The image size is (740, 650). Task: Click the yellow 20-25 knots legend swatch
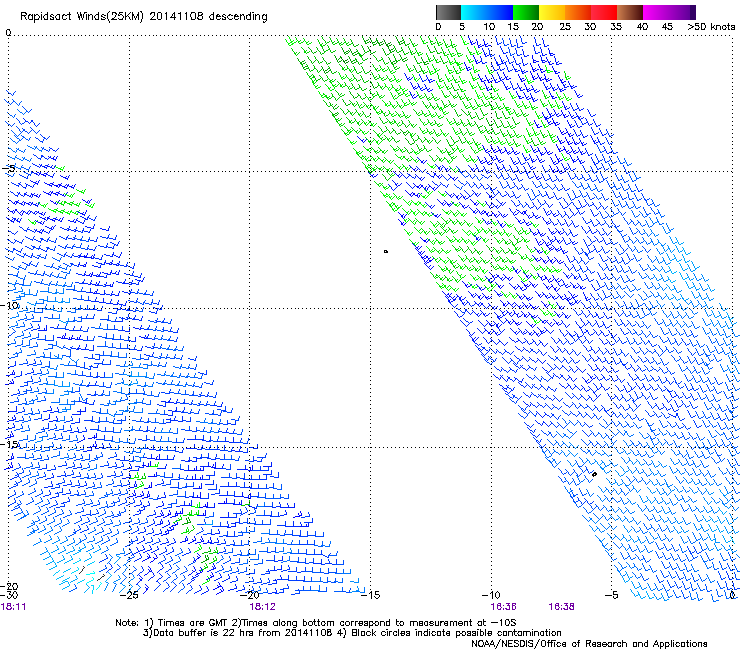(x=552, y=12)
